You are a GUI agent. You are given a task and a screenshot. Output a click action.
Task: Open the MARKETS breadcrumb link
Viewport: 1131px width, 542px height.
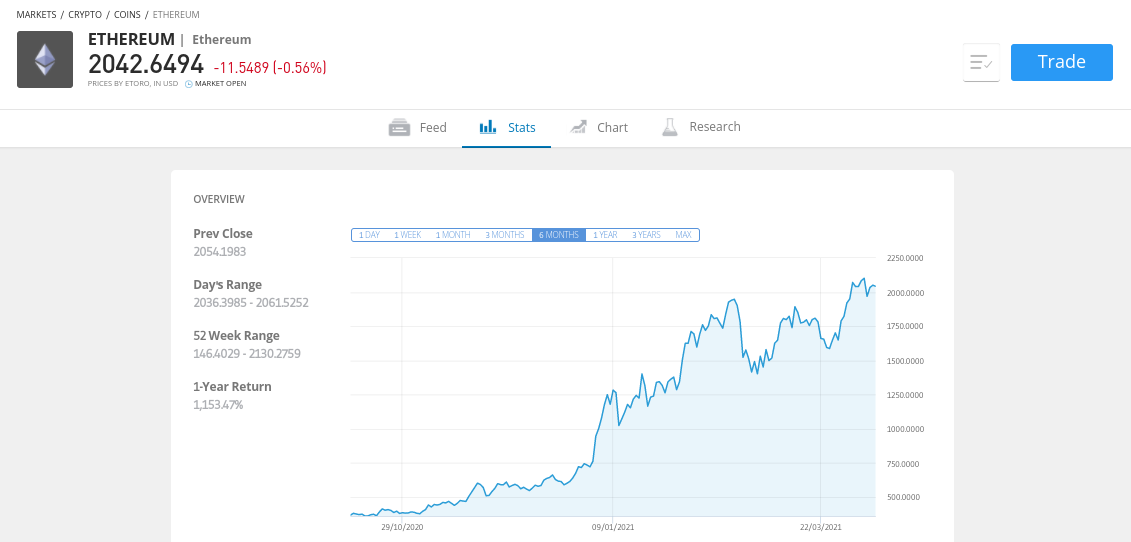[36, 14]
